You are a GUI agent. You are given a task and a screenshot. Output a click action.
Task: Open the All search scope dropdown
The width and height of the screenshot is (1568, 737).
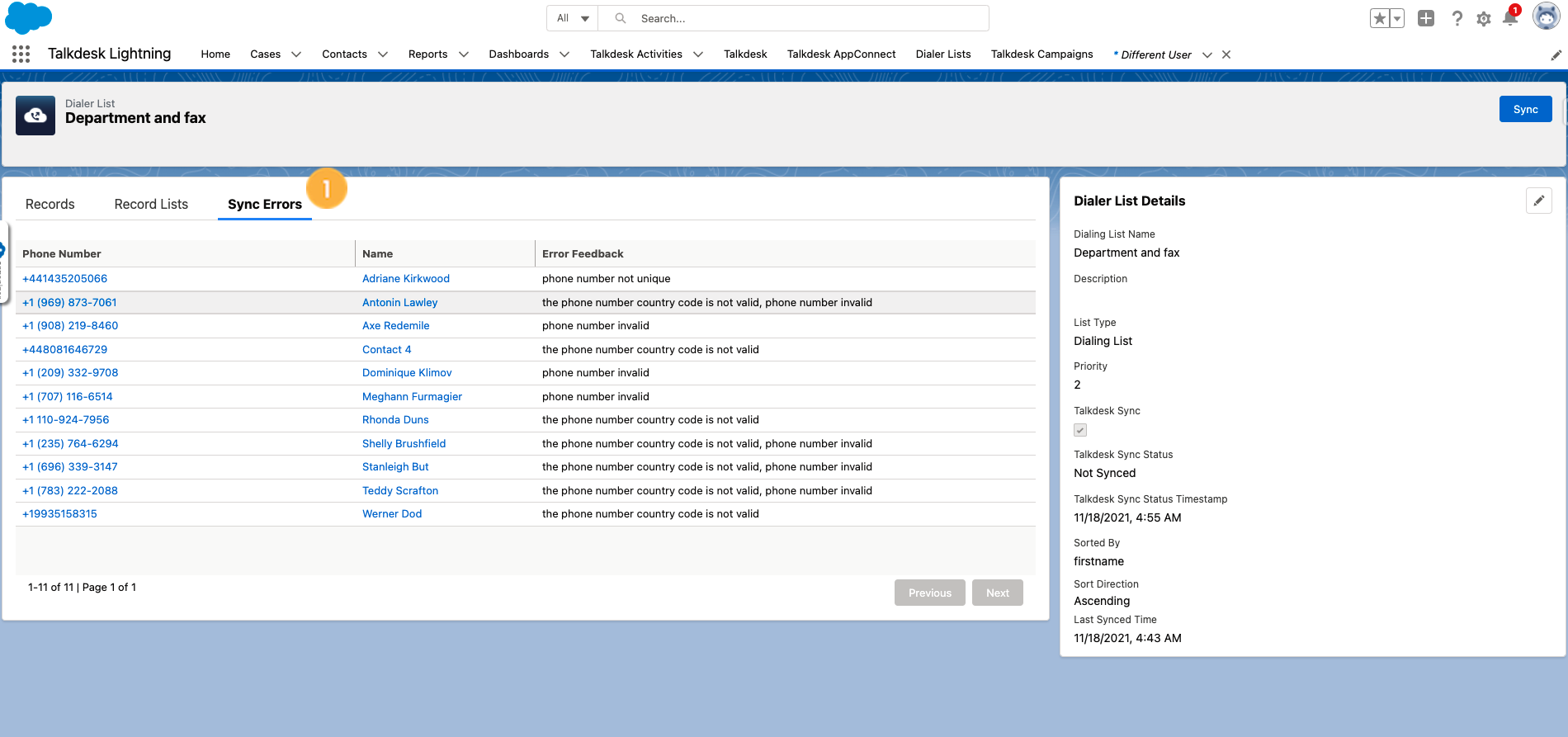[573, 18]
